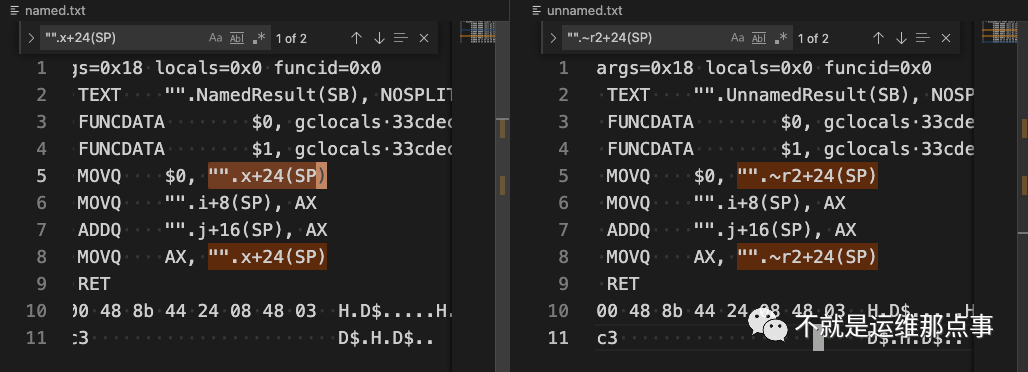Close the named.txt find widget
This screenshot has height=372, width=1028.
click(x=424, y=38)
